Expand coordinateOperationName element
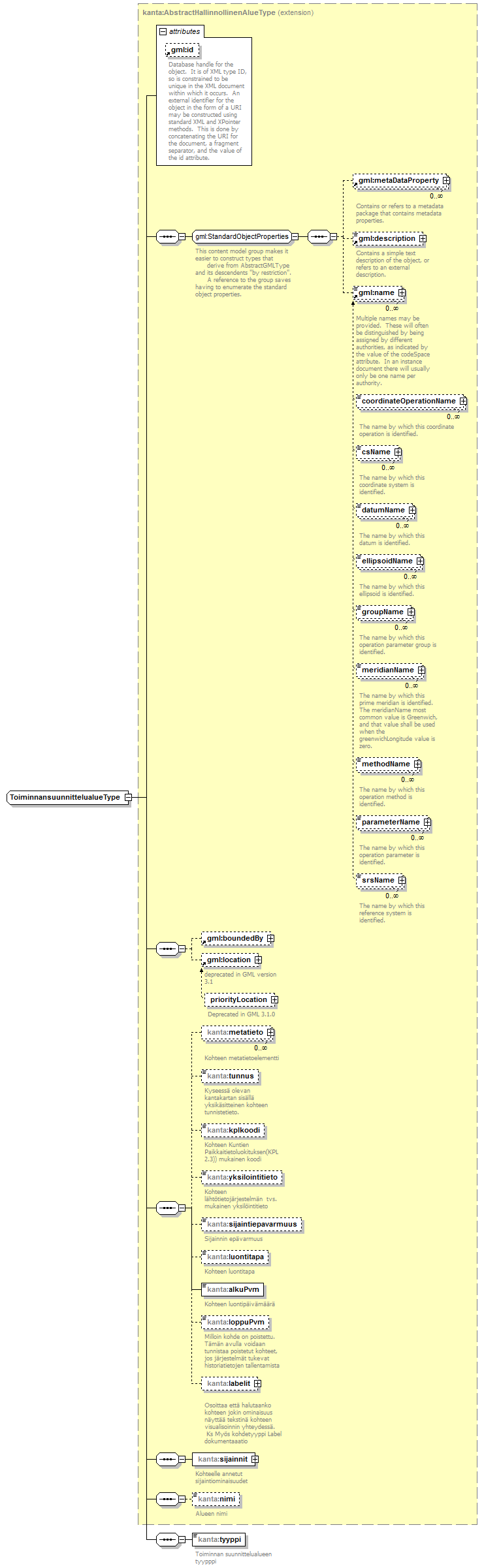484x1568 pixels. 463,401
